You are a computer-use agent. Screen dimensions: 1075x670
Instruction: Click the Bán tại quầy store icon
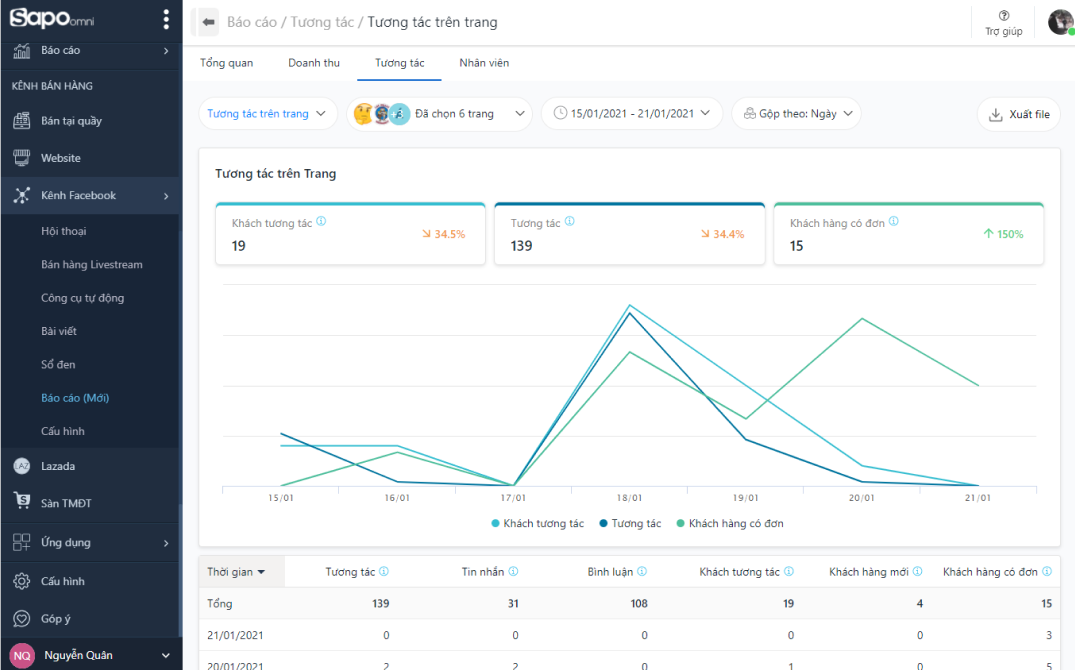22,121
